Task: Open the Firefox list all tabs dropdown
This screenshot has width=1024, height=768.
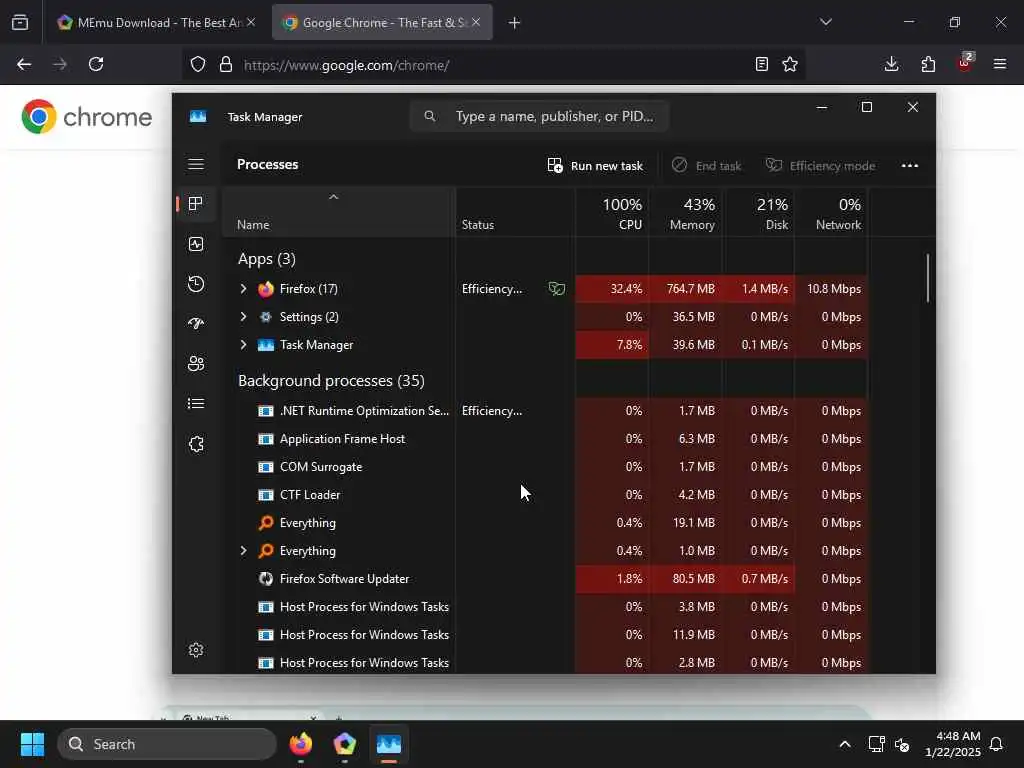Action: 826,22
